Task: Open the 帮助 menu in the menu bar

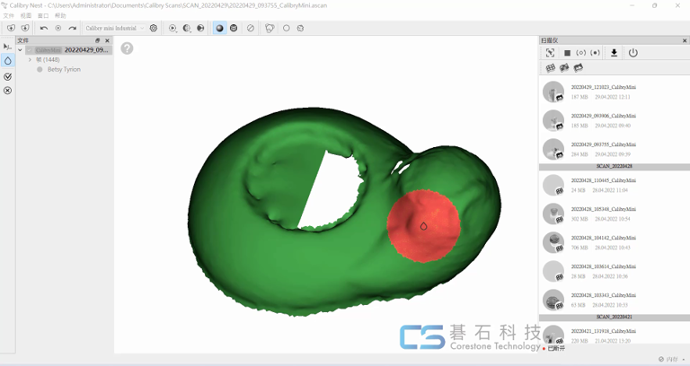Action: point(60,15)
